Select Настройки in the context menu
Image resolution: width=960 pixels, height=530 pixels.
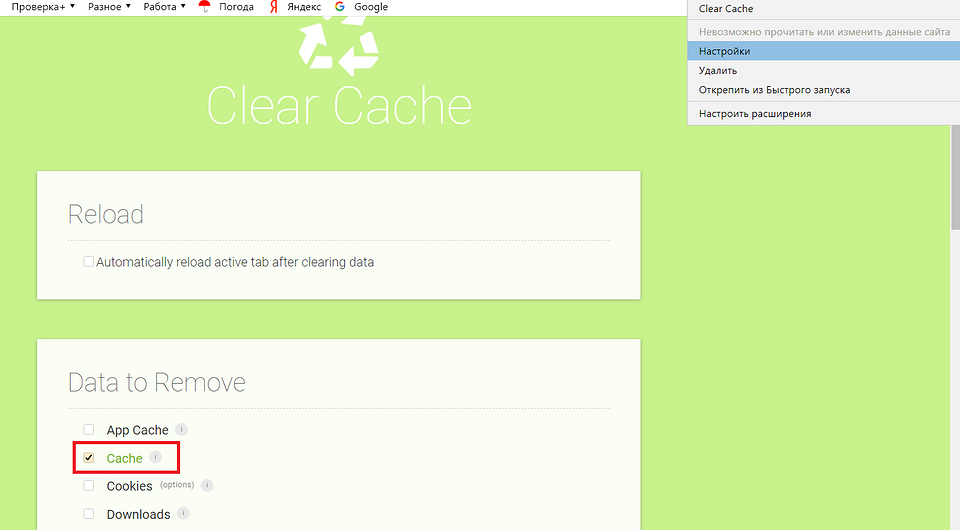(725, 51)
